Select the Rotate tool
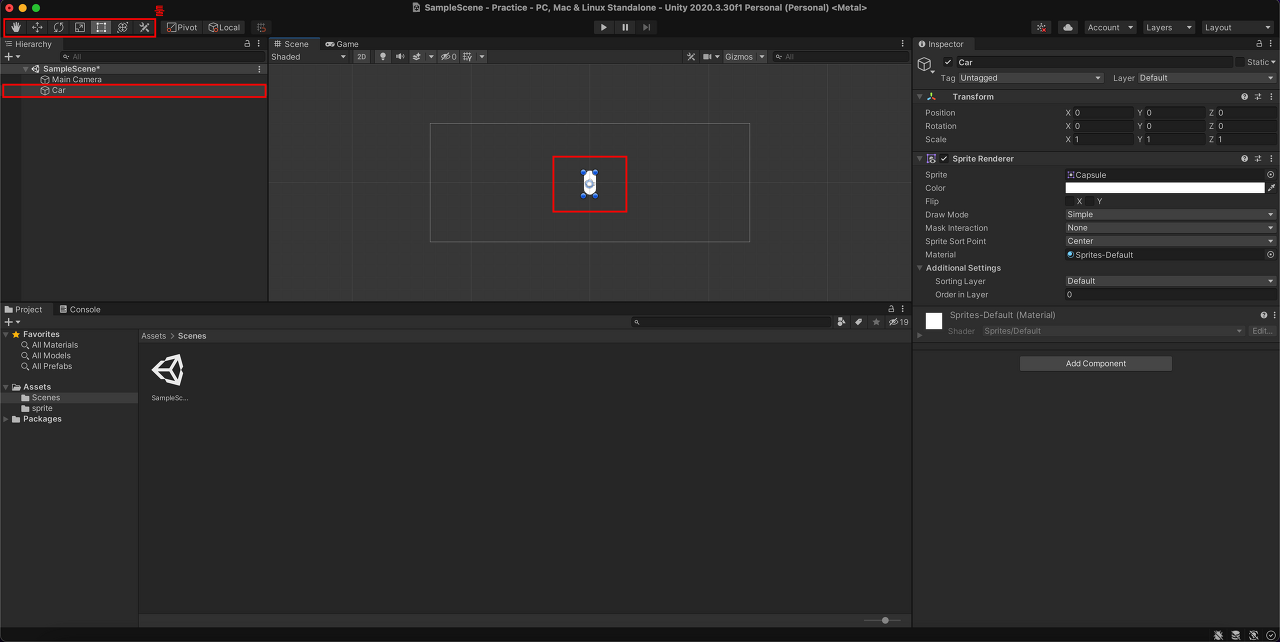 click(x=59, y=27)
